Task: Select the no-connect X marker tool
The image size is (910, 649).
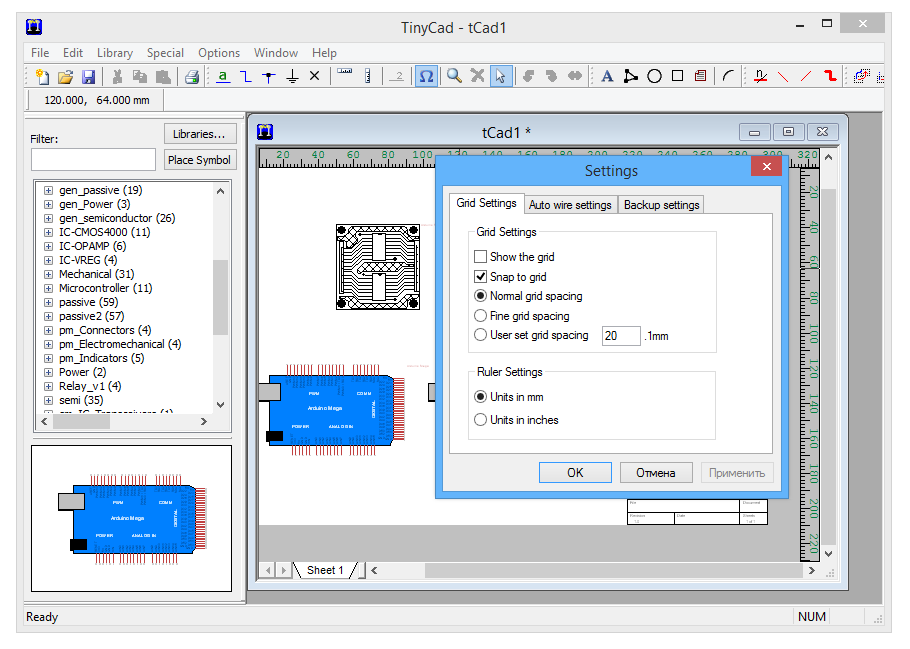Action: (315, 76)
